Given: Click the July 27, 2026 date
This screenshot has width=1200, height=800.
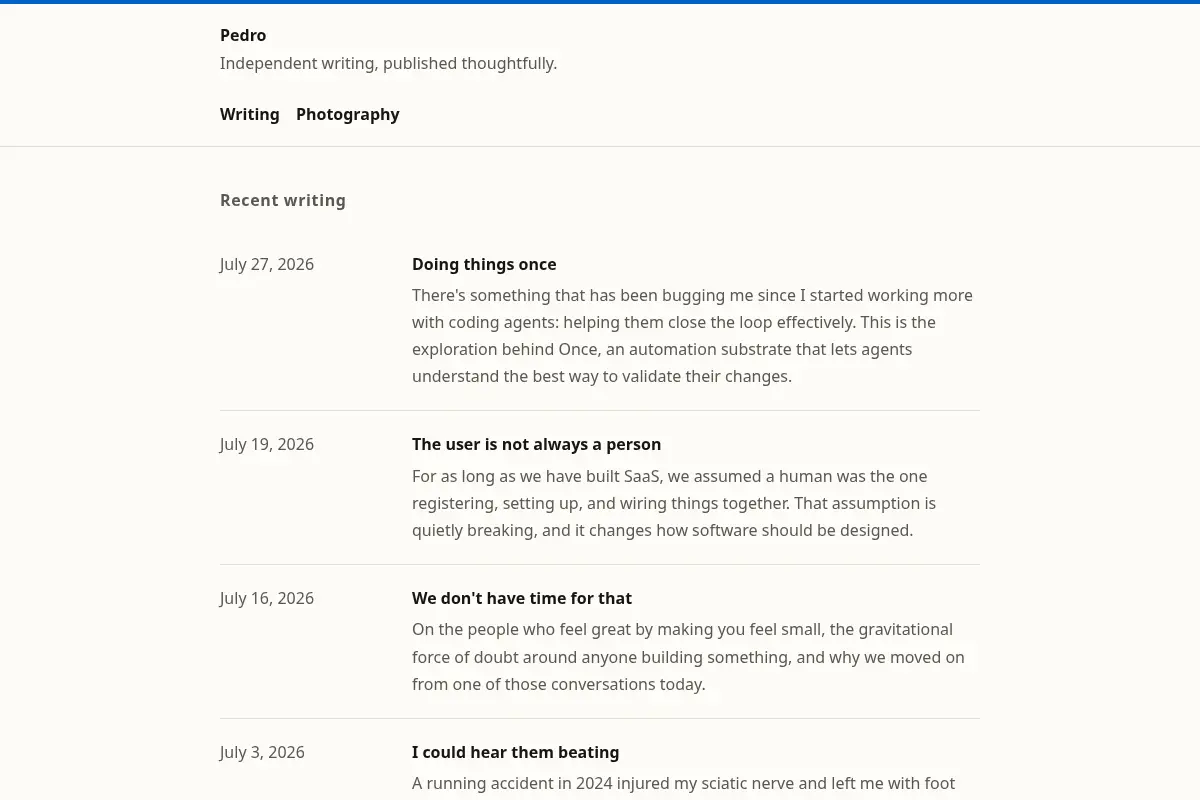Looking at the screenshot, I should (x=267, y=264).
